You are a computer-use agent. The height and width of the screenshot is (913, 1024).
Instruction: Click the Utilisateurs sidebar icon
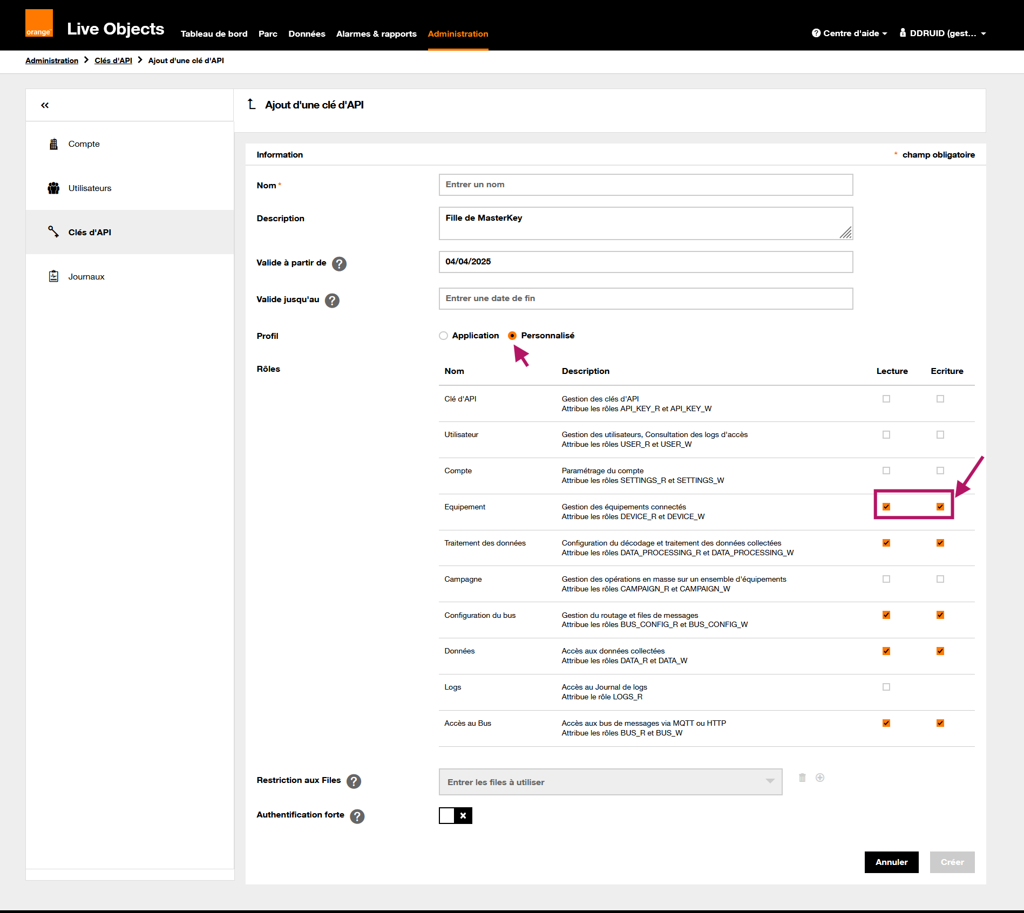tap(54, 188)
